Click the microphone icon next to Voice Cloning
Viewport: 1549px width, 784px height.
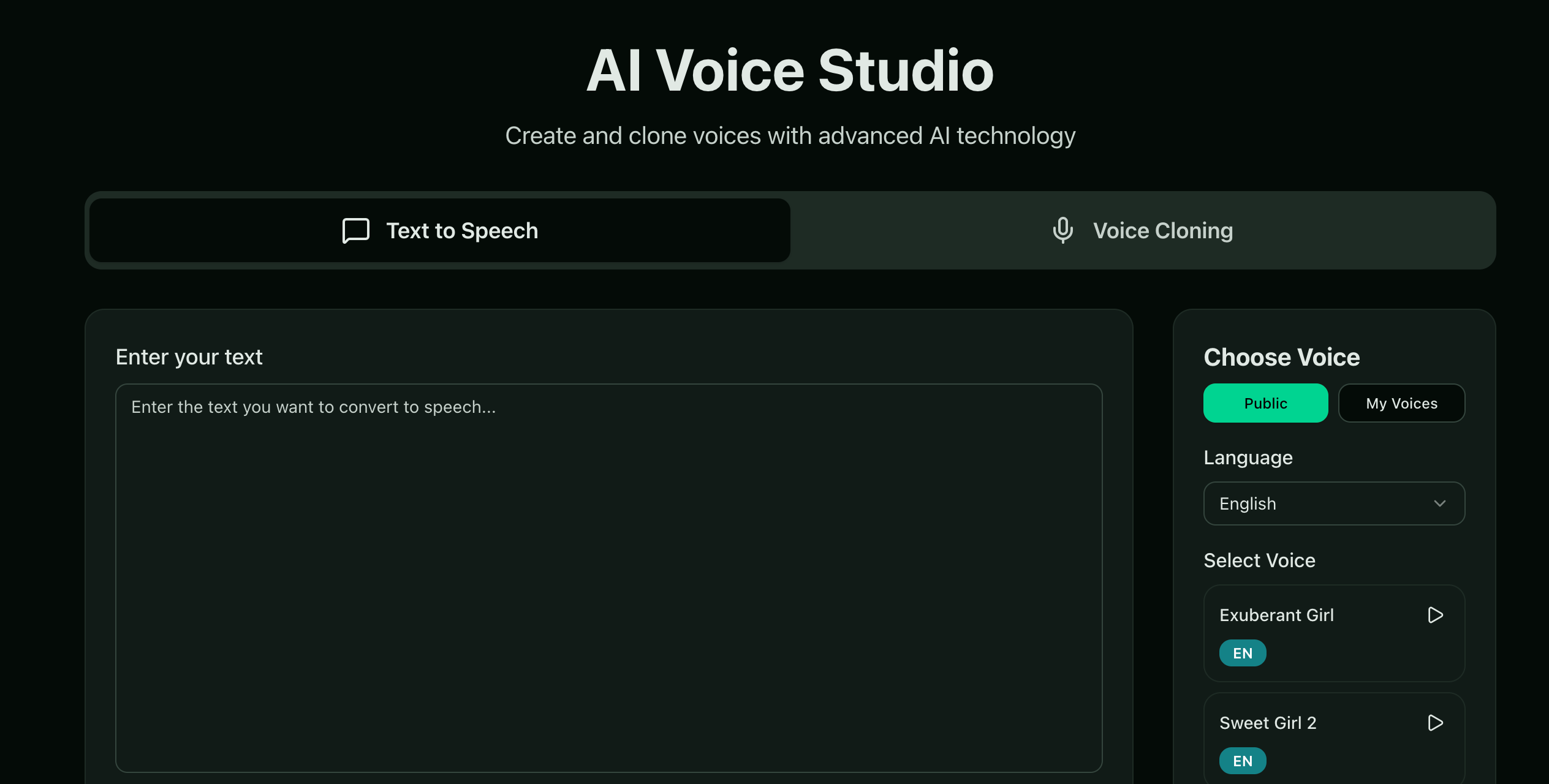[x=1062, y=230]
